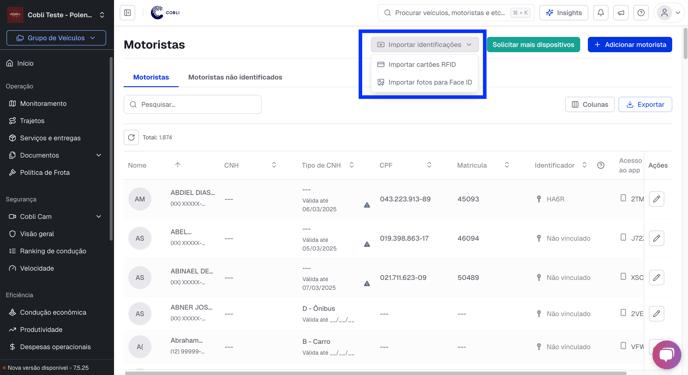Click the vertical page scrollbar
This screenshot has height=375, width=688.
coord(685,43)
